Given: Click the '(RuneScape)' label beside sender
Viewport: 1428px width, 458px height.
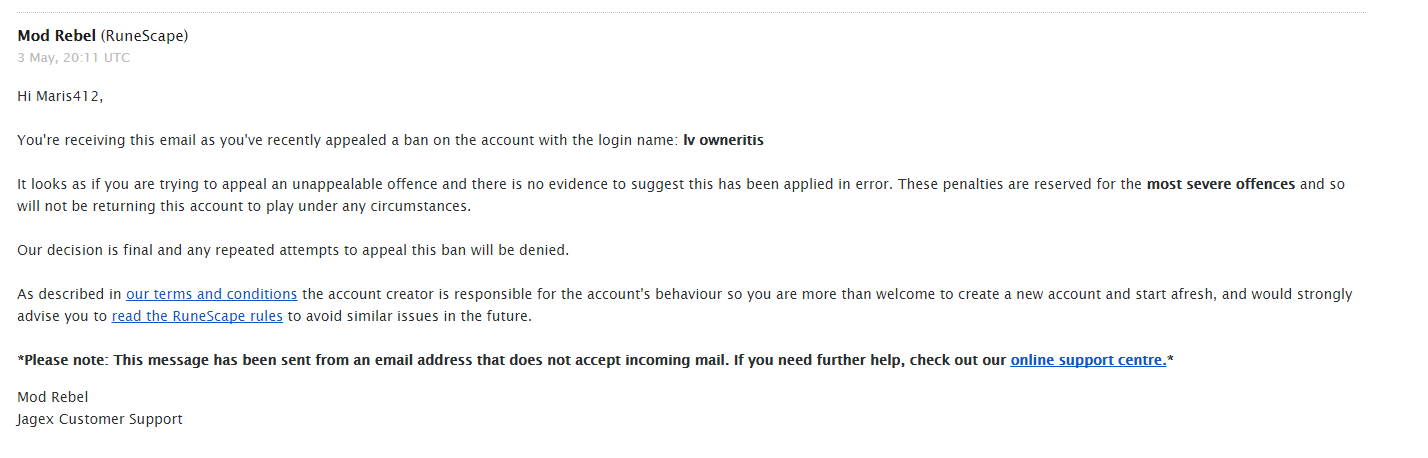Looking at the screenshot, I should pyautogui.click(x=145, y=36).
